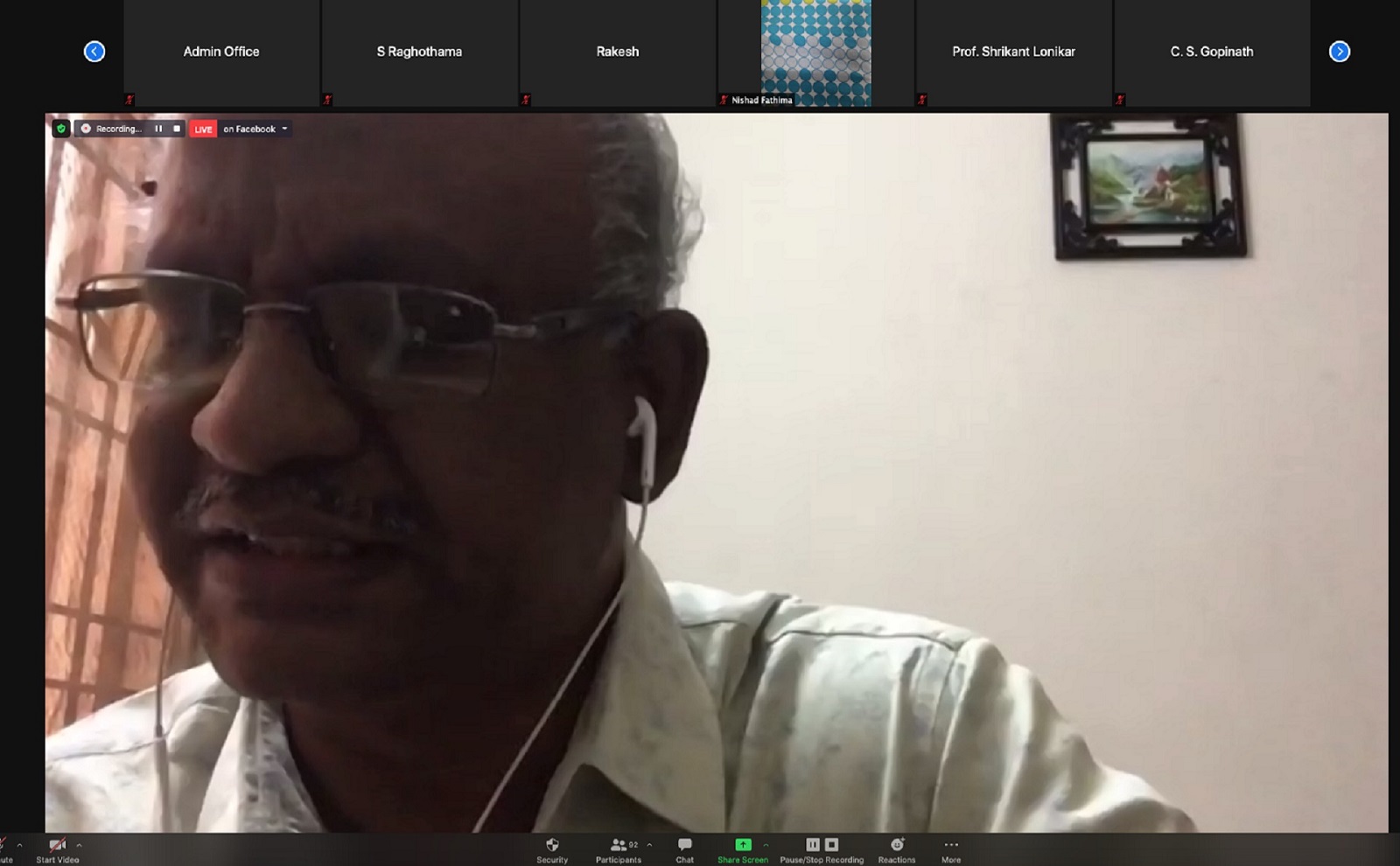Expand video settings arrow beside Start Video
Viewport: 1400px width, 866px height.
(x=80, y=845)
